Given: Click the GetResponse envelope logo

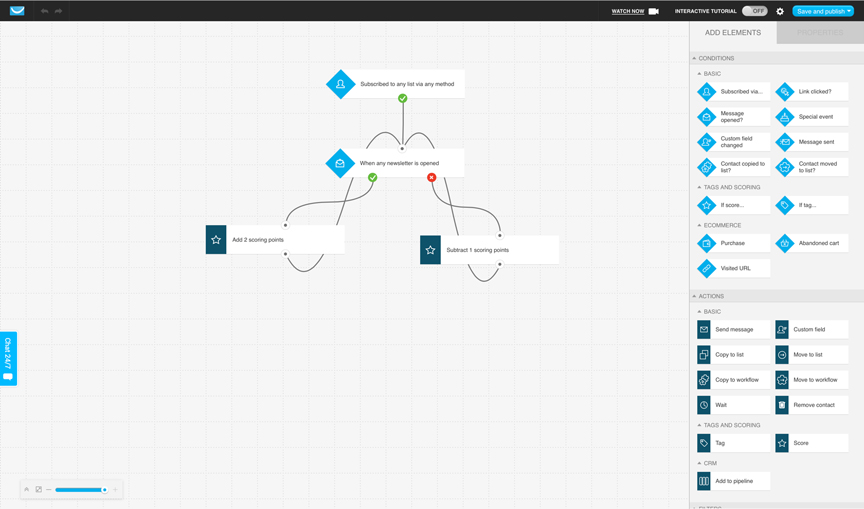Looking at the screenshot, I should pos(17,10).
